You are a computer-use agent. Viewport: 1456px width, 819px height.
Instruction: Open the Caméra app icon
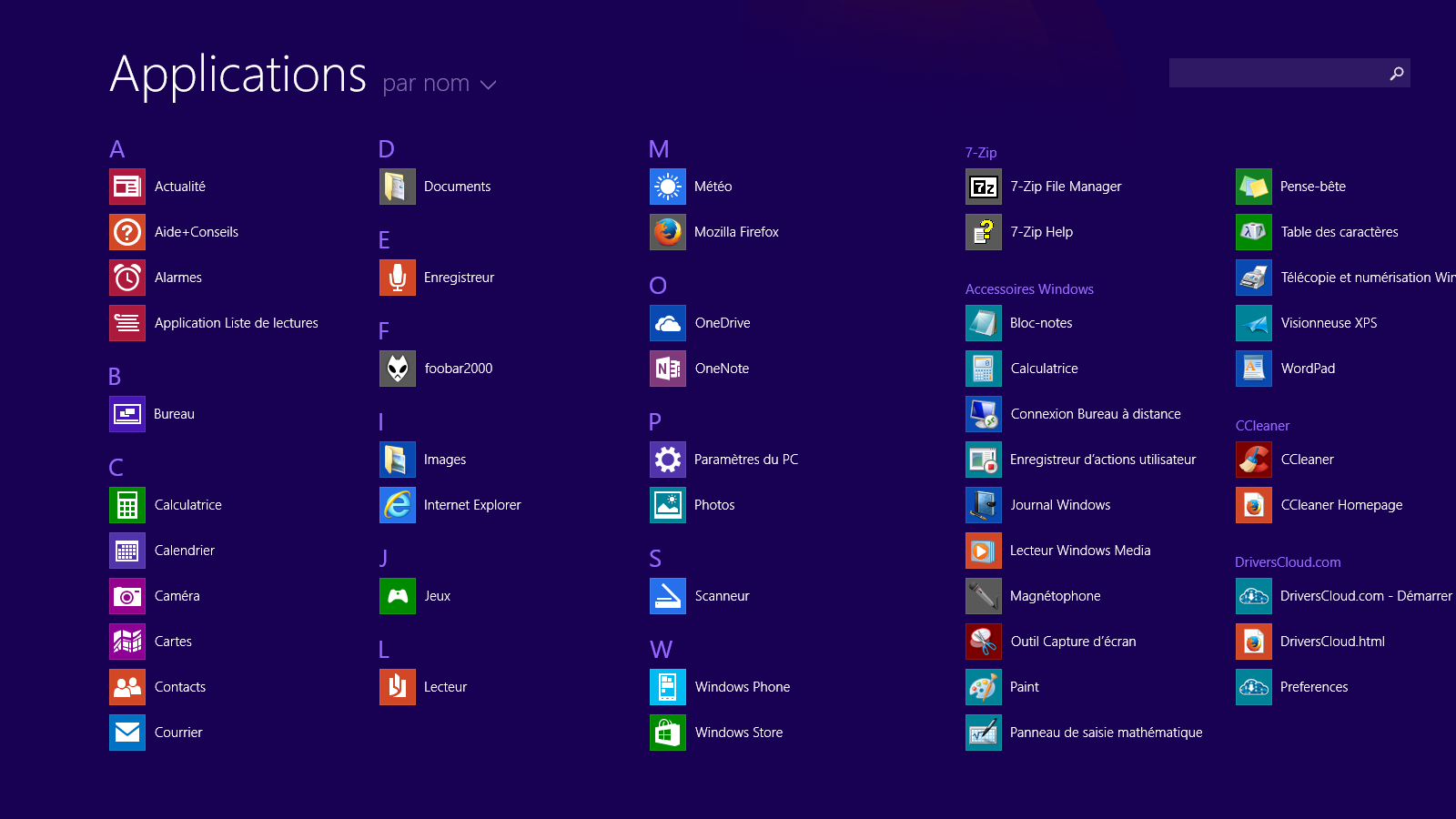pyautogui.click(x=127, y=596)
